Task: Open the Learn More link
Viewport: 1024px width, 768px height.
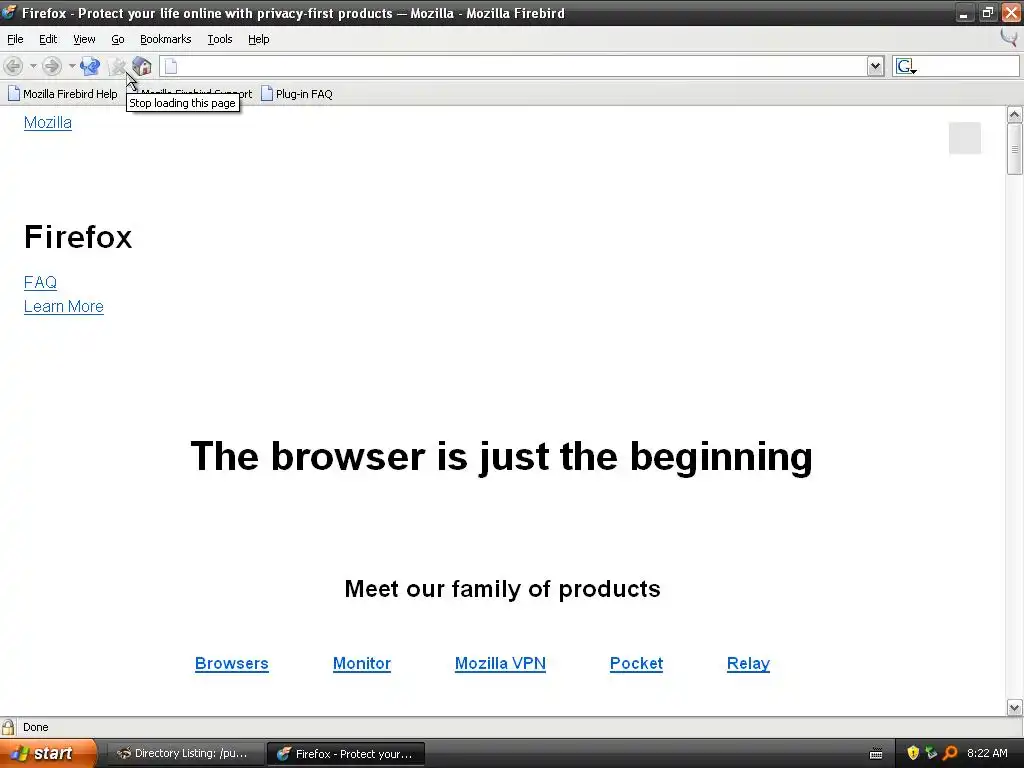Action: 63,307
